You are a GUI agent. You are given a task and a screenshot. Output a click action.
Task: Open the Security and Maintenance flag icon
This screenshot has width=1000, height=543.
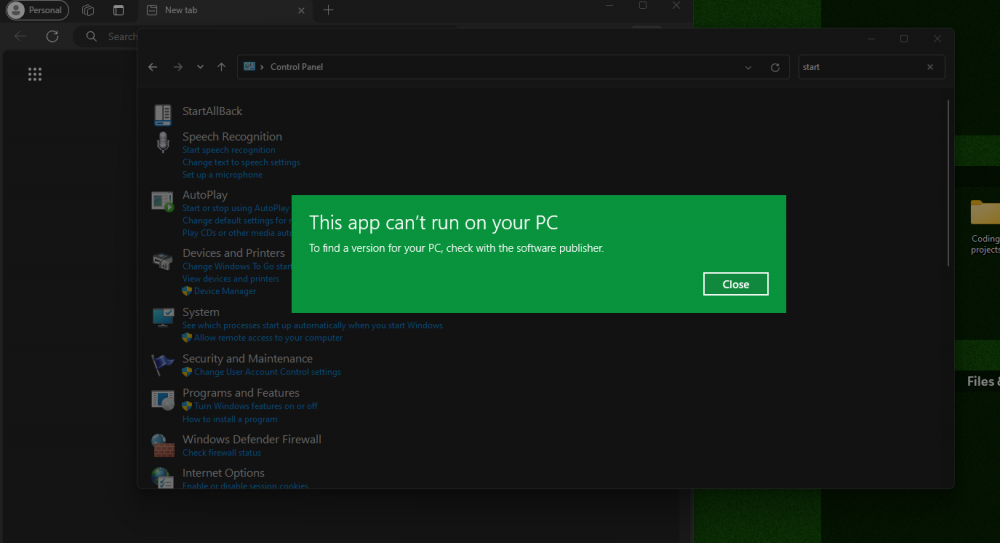point(162,364)
